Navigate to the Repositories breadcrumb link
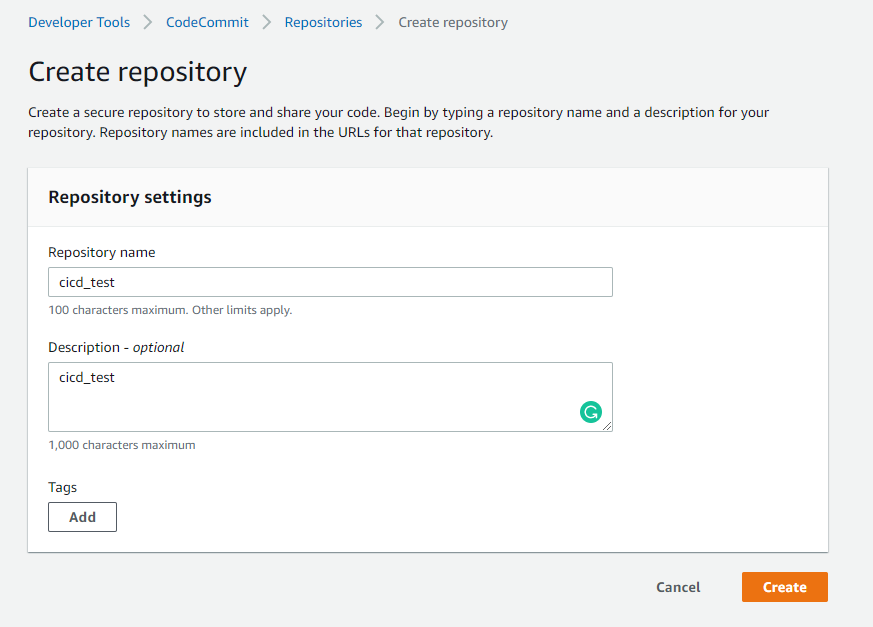873x627 pixels. [323, 22]
